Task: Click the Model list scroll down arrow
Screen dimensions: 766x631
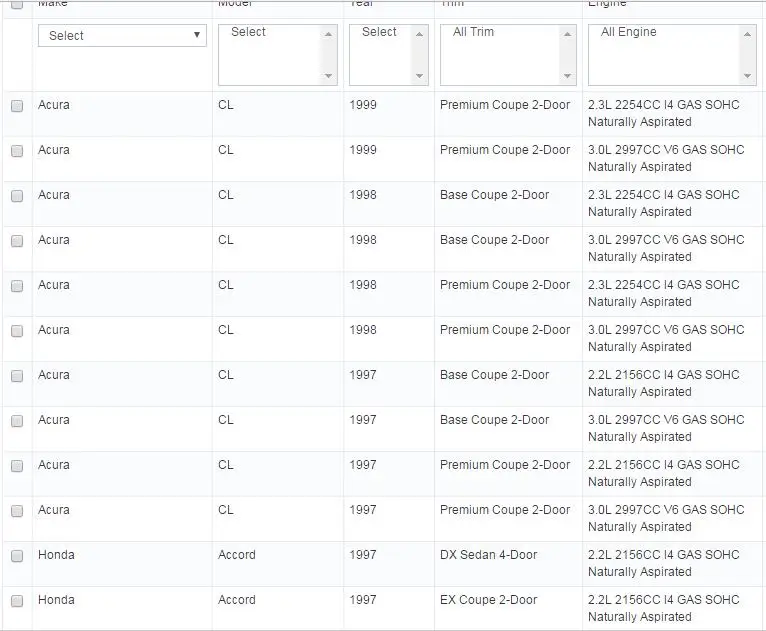Action: [x=328, y=76]
